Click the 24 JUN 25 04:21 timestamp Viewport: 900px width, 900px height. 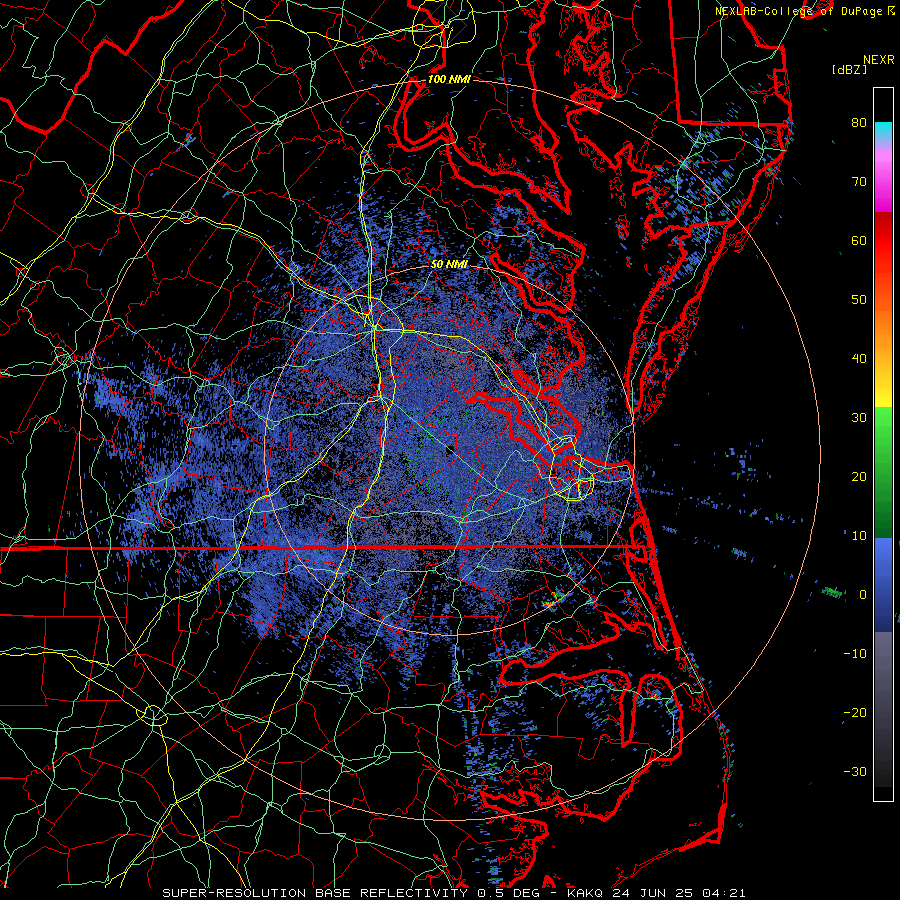click(679, 893)
